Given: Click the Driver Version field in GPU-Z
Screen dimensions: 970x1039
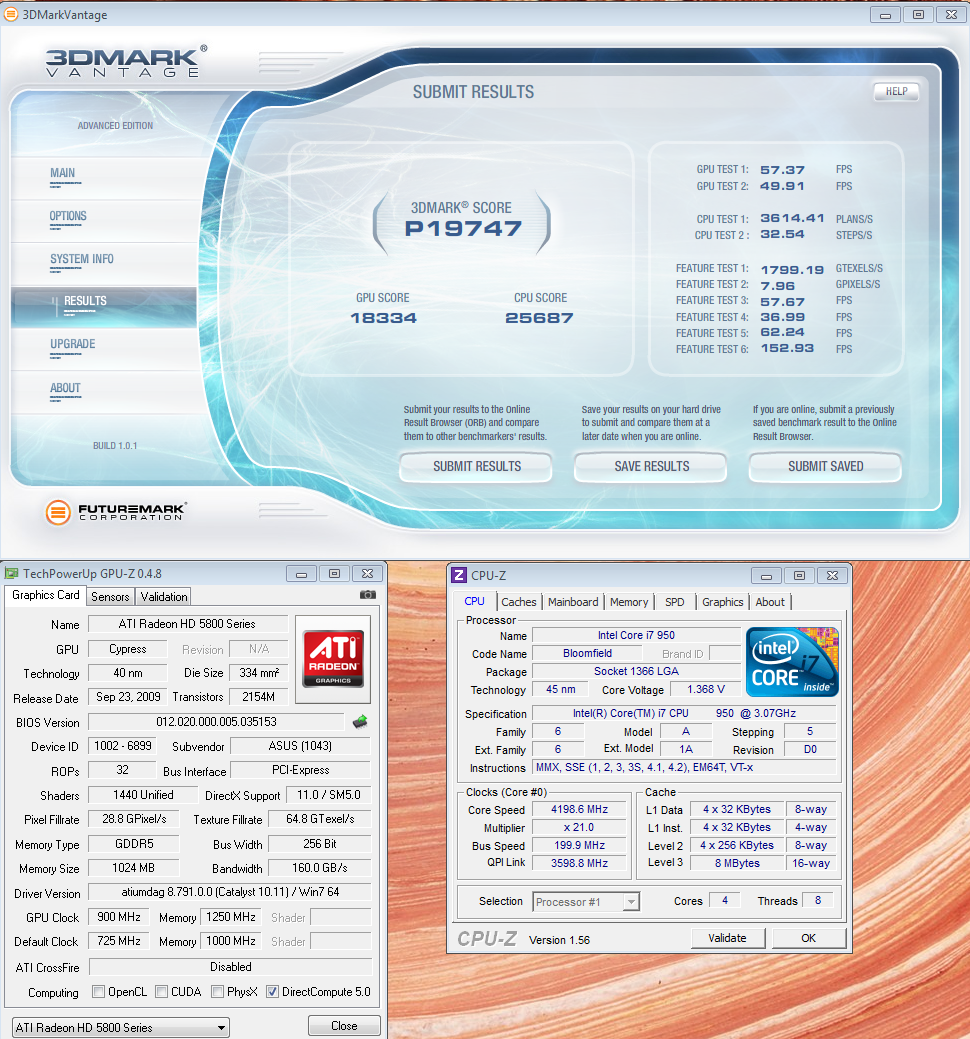Looking at the screenshot, I should point(230,893).
